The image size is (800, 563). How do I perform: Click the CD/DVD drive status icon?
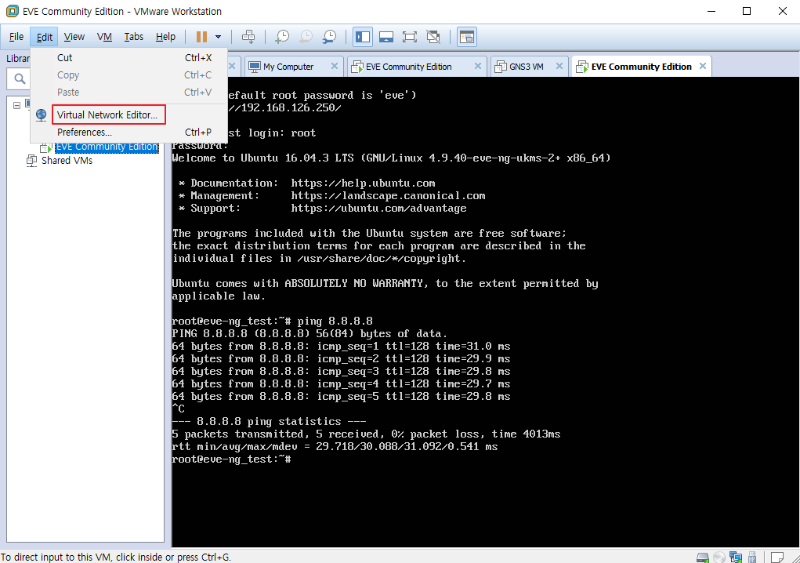pos(718,556)
